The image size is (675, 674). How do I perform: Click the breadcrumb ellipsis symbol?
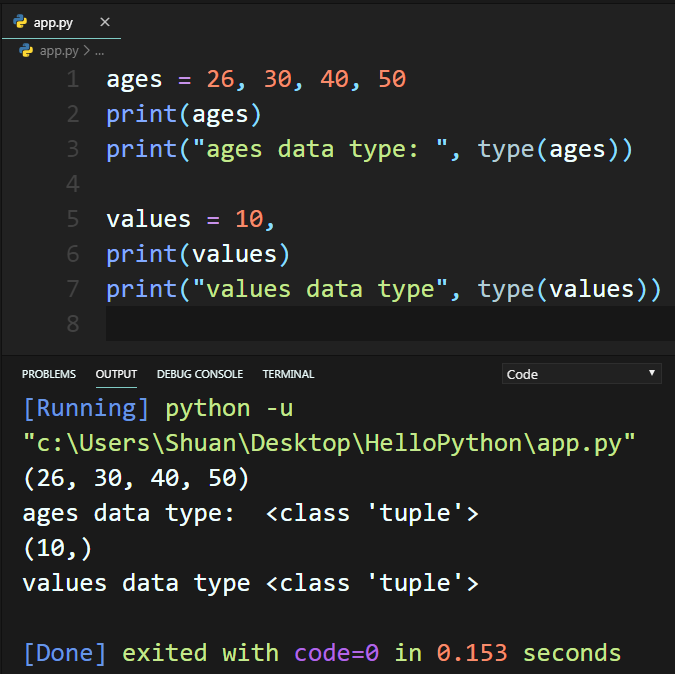click(99, 53)
